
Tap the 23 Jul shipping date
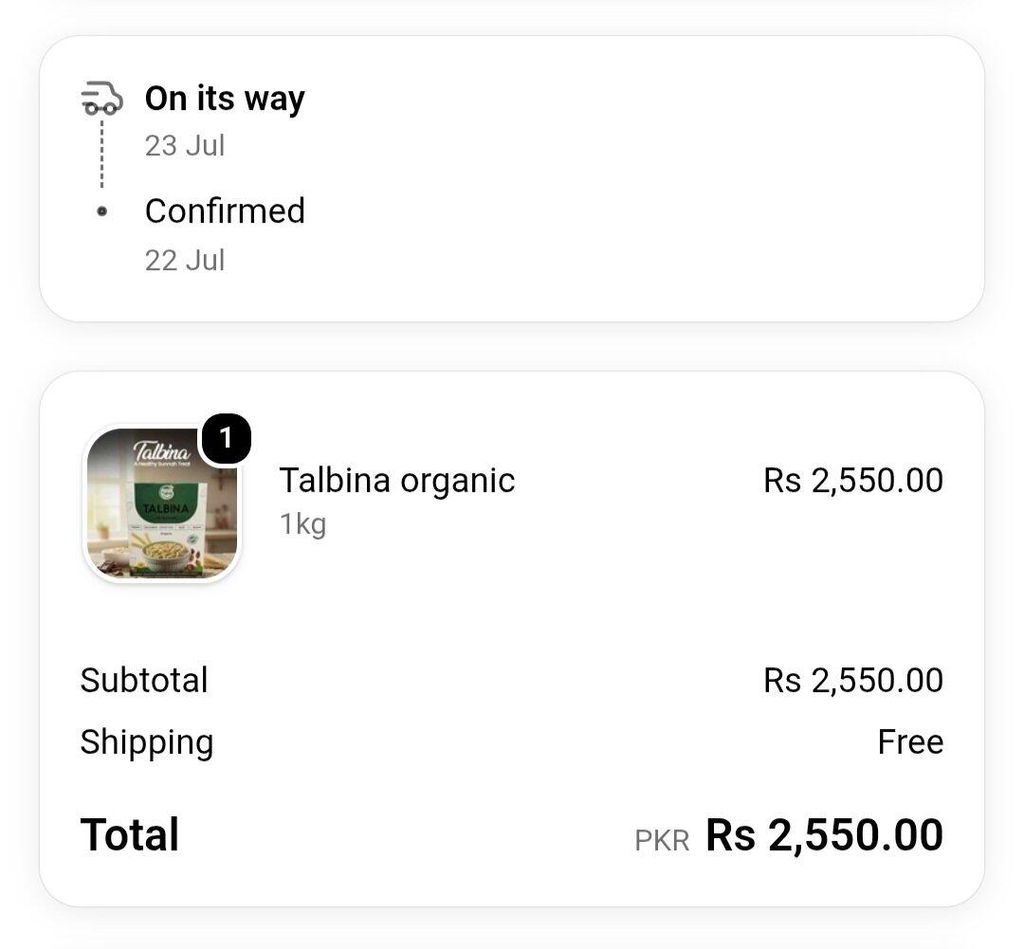point(185,146)
